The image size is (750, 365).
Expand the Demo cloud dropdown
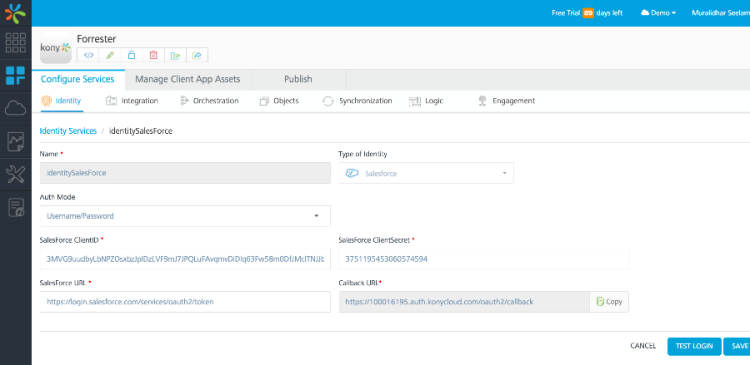point(658,13)
